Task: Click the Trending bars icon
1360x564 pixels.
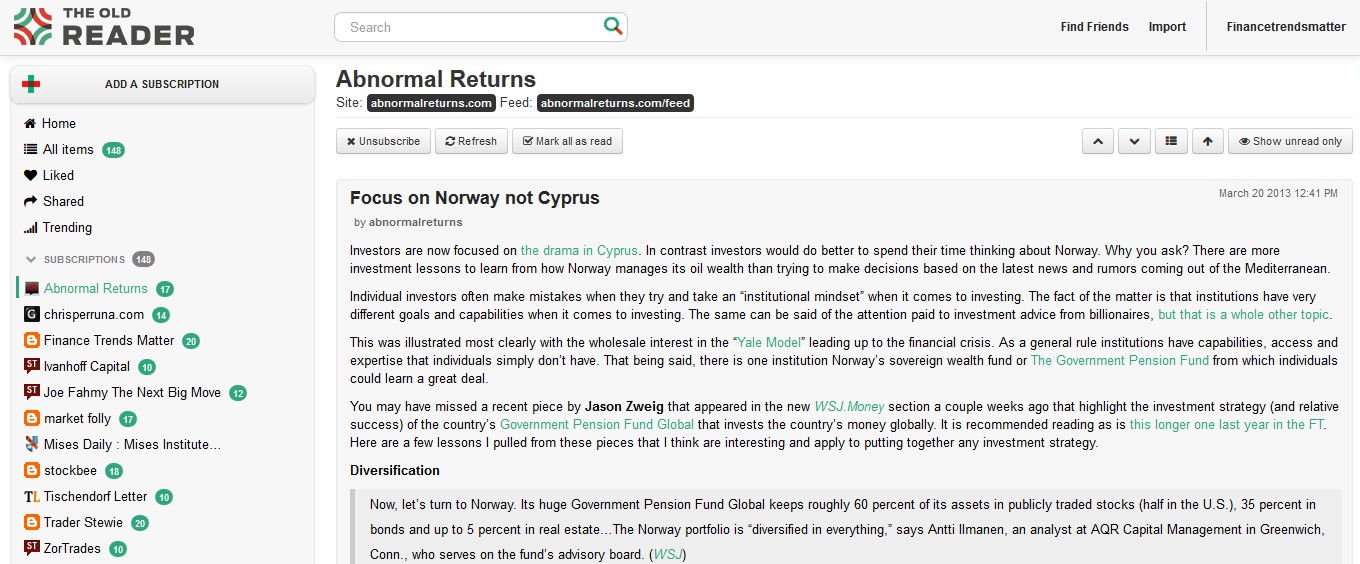Action: (x=30, y=227)
